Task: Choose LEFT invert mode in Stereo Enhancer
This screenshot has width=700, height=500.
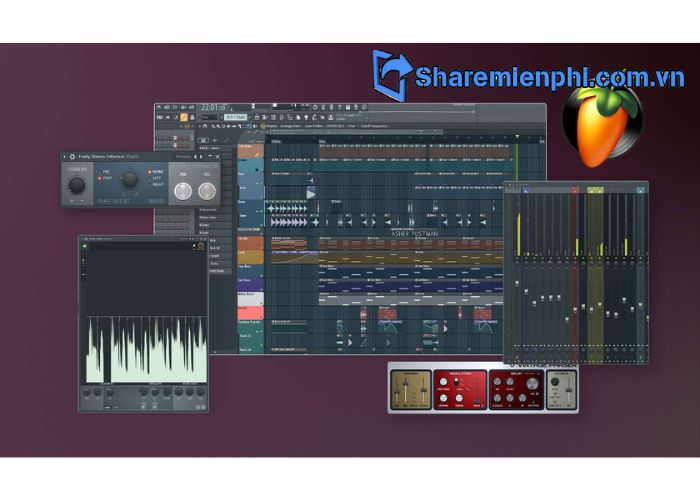Action: tap(155, 178)
